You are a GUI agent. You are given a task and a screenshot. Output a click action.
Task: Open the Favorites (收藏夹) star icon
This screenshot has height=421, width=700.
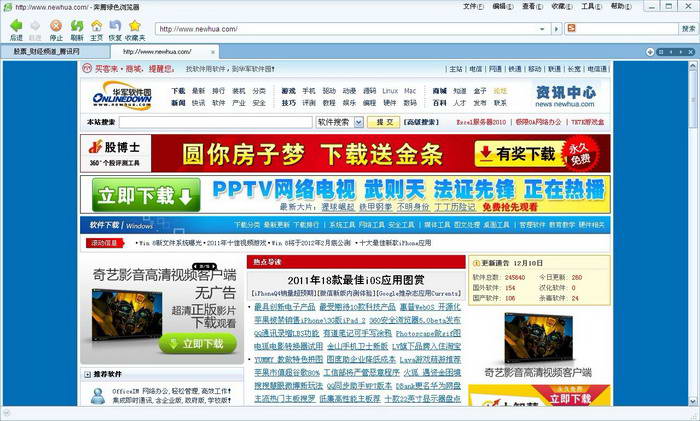(x=135, y=25)
